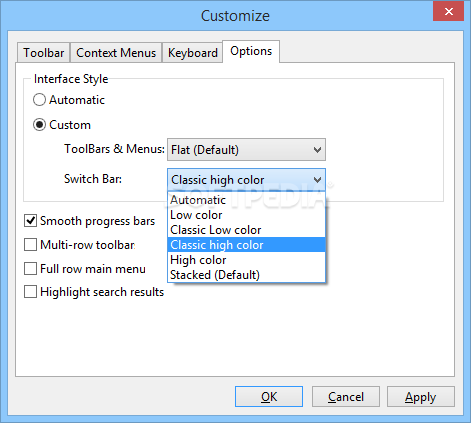Confirm with the OK button
This screenshot has height=423, width=471.
269,397
